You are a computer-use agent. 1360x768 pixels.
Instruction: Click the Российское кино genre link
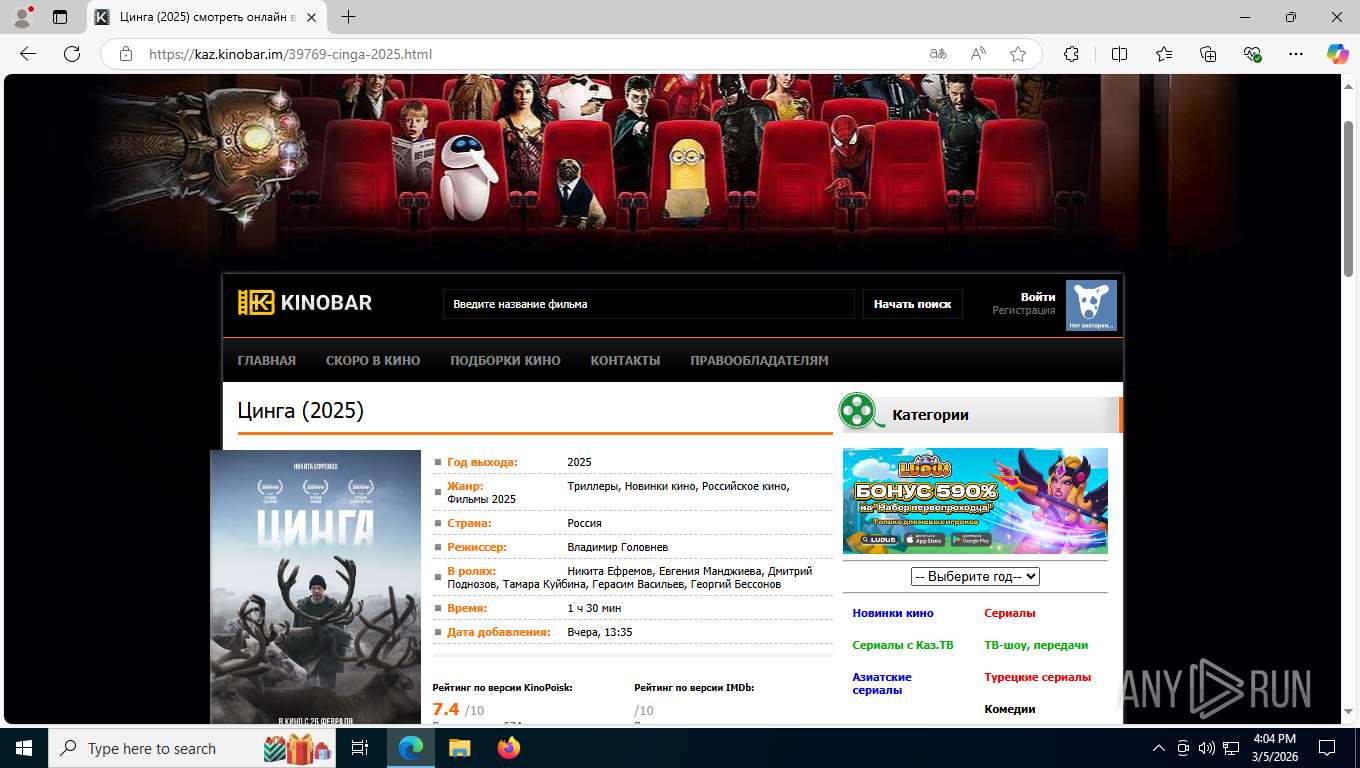pos(744,486)
